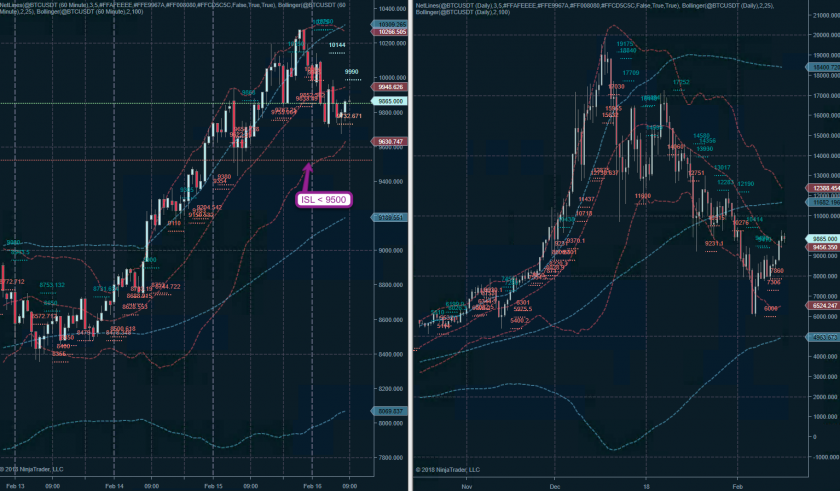
Task: Select the 10144 net line label
Action: point(337,45)
